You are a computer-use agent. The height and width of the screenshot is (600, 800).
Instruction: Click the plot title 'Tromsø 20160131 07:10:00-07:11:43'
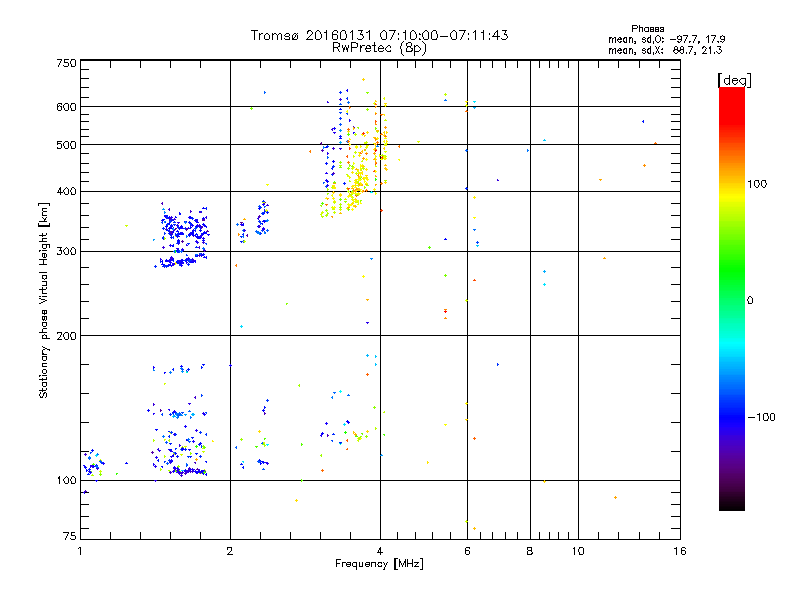pos(379,35)
